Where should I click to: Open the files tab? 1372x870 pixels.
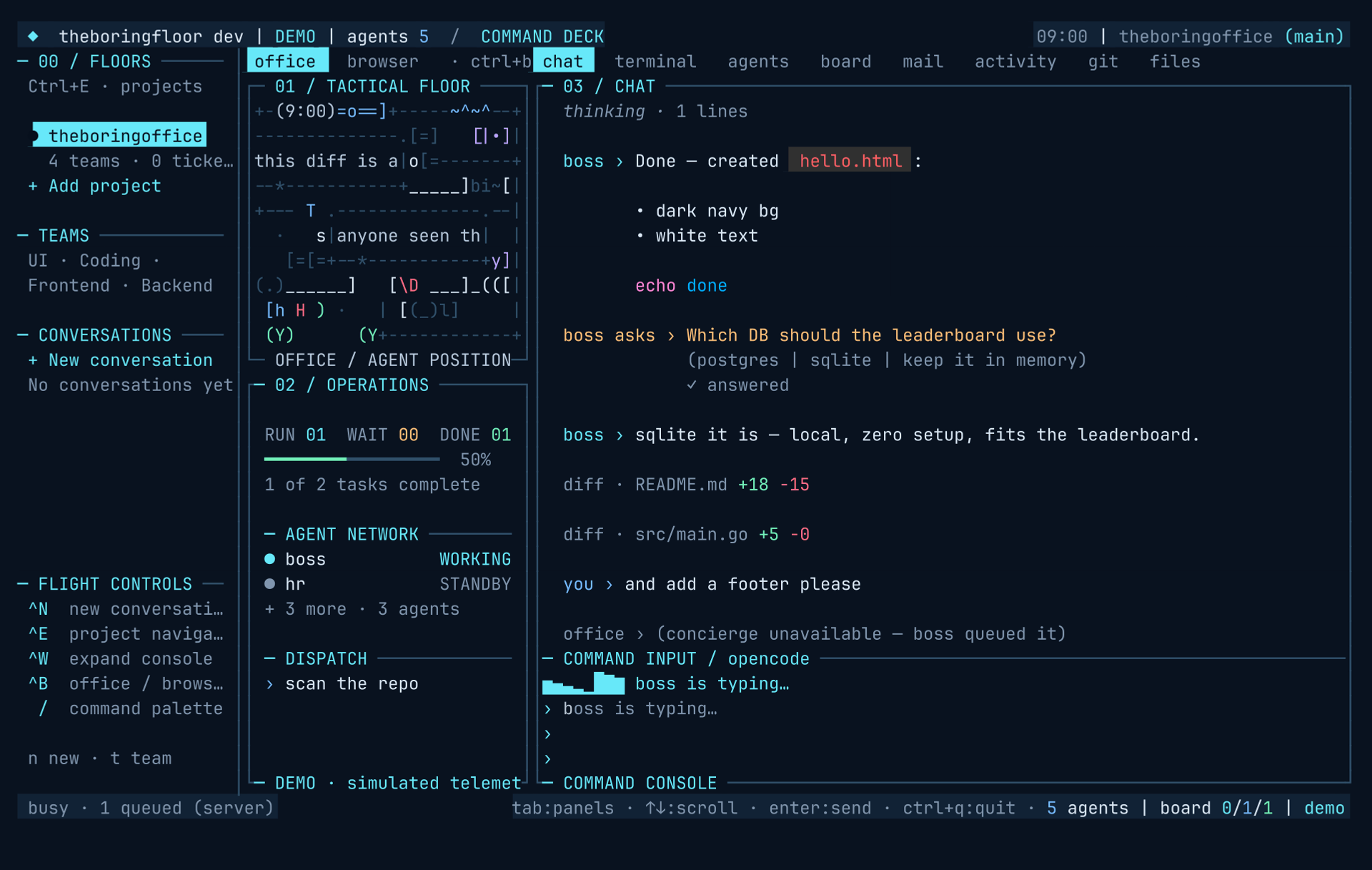tap(1175, 61)
